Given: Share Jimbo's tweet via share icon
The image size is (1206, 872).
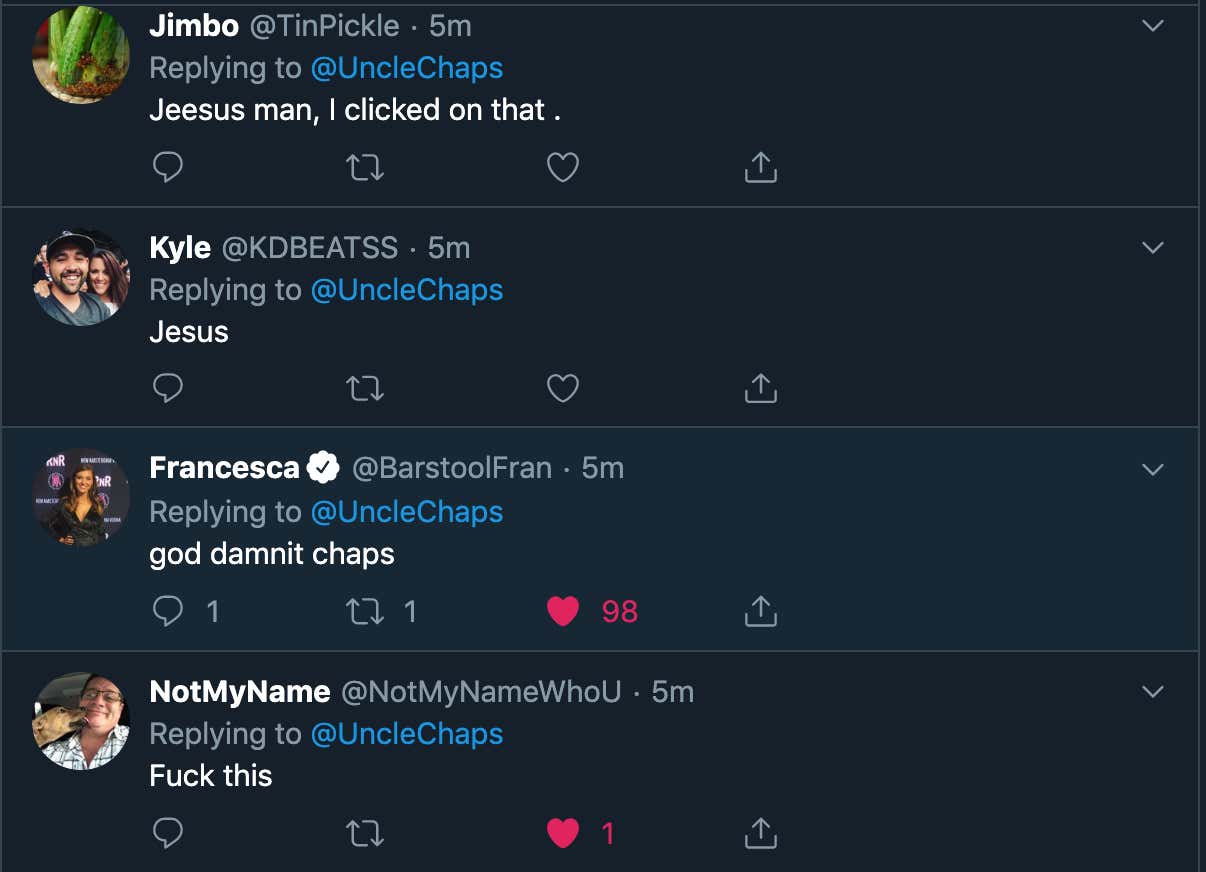Looking at the screenshot, I should [761, 167].
